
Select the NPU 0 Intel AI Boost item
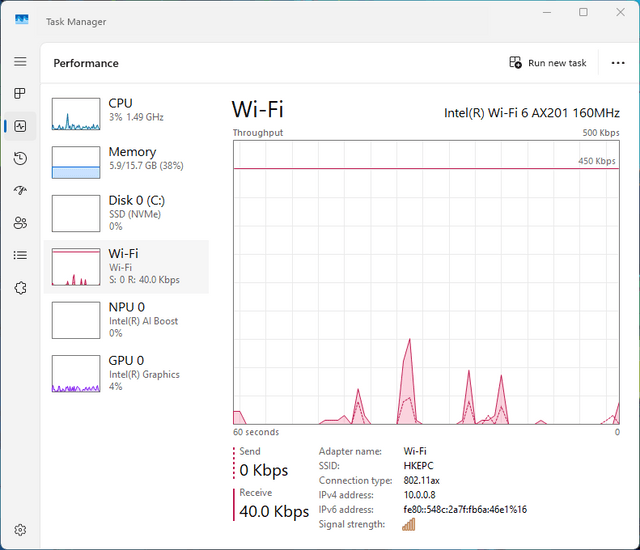point(126,320)
